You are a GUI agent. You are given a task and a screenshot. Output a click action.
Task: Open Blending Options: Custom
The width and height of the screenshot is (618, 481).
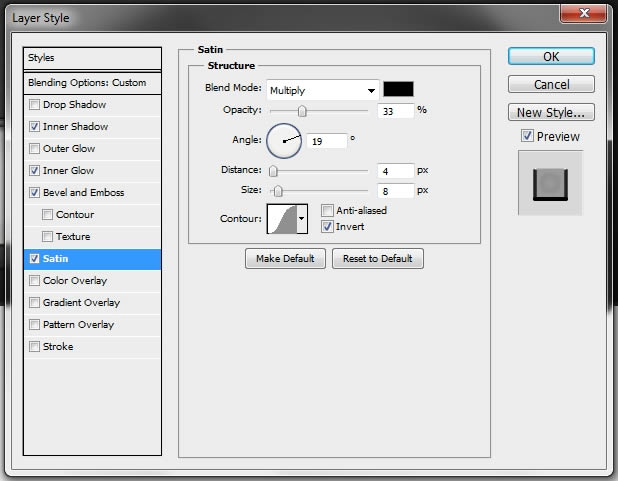coord(92,83)
